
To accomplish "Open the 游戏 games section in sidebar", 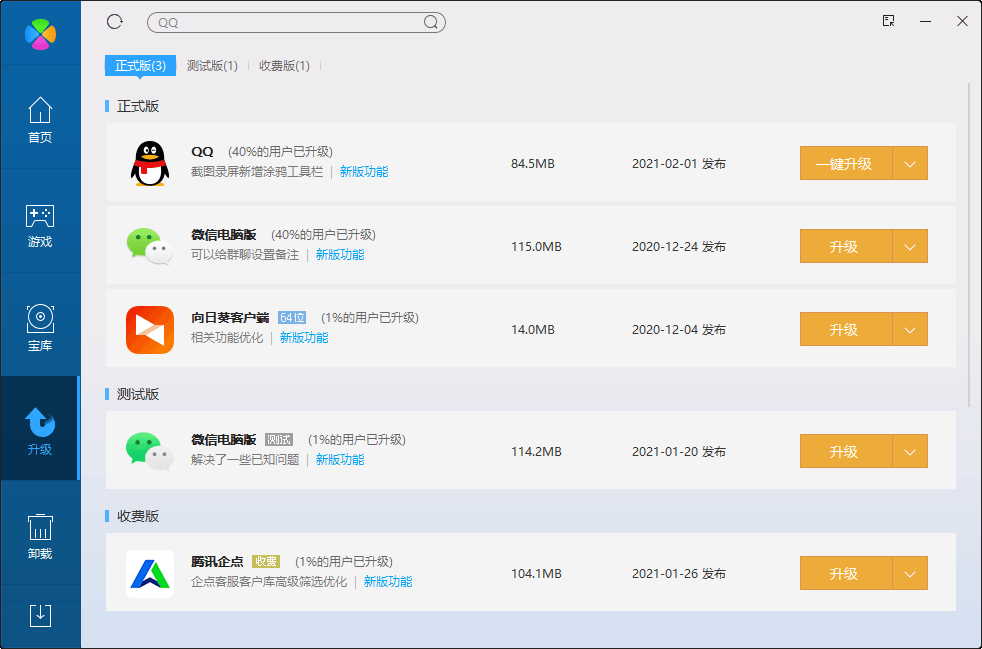I will [40, 225].
